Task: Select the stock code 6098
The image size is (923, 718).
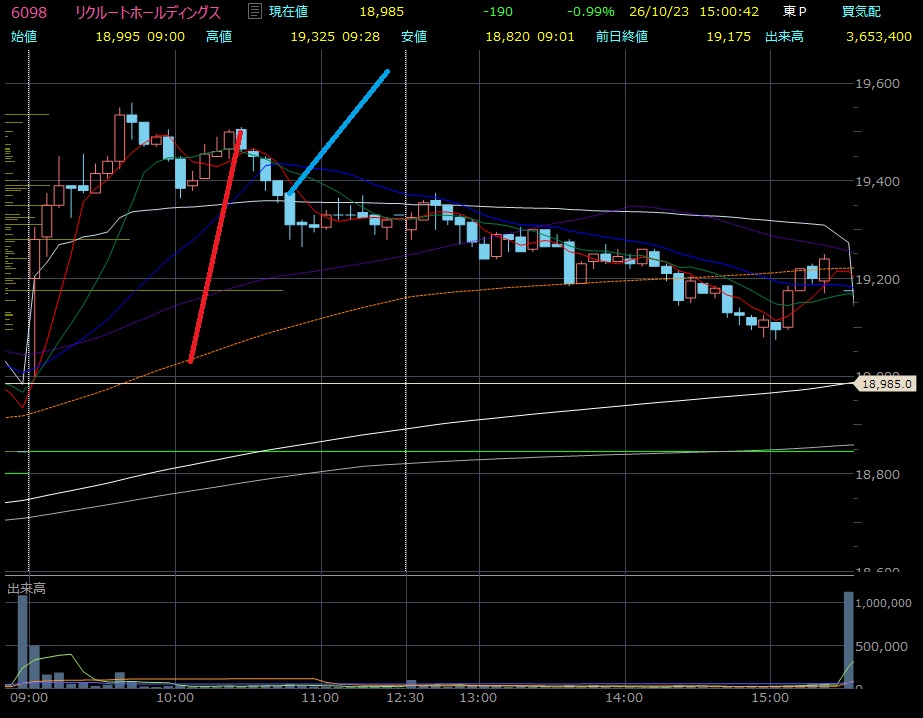Action: pos(29,12)
